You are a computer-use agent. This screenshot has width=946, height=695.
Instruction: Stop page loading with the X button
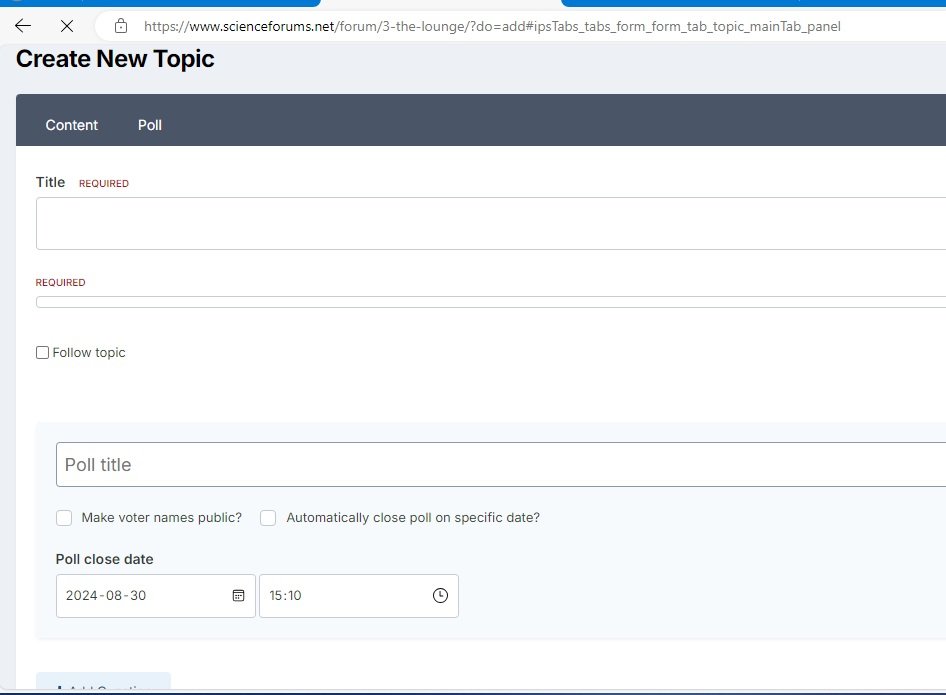pos(64,26)
